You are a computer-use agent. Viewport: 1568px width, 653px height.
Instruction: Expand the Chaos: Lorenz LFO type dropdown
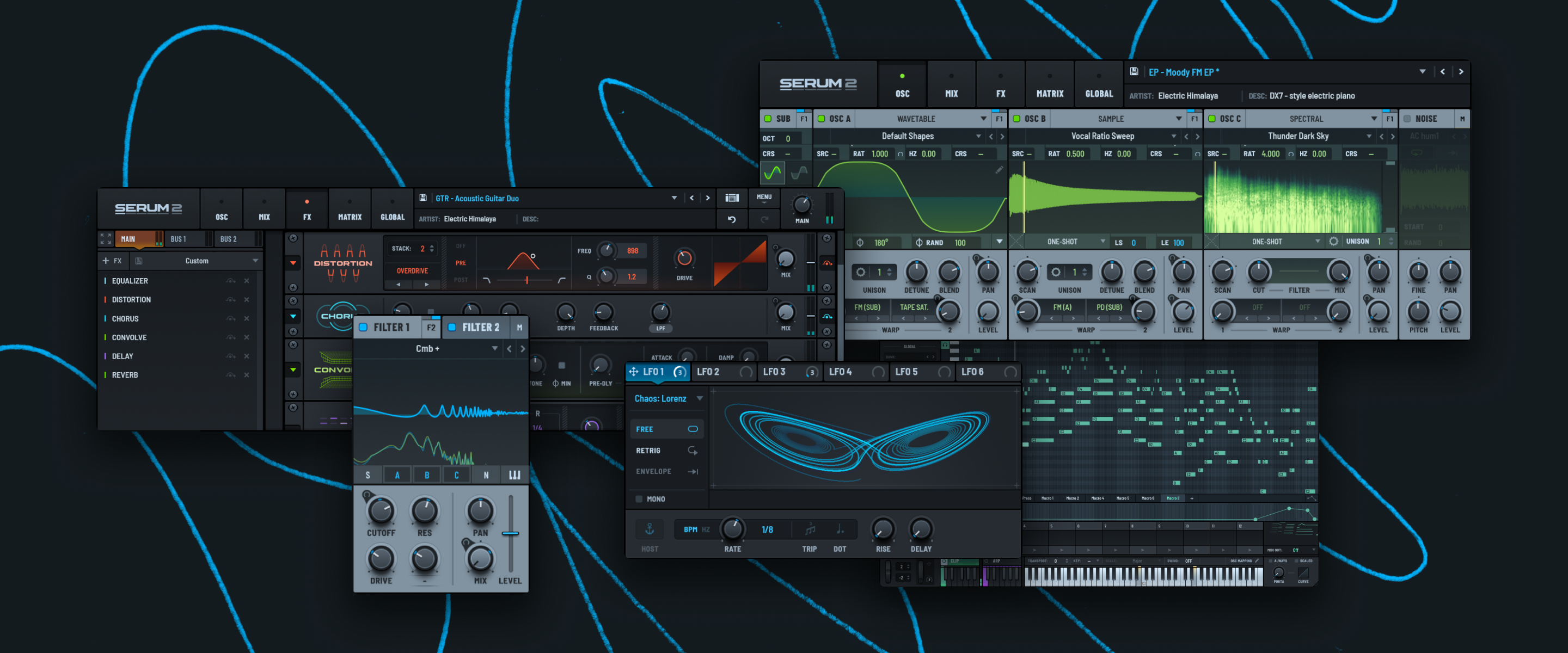click(x=701, y=399)
